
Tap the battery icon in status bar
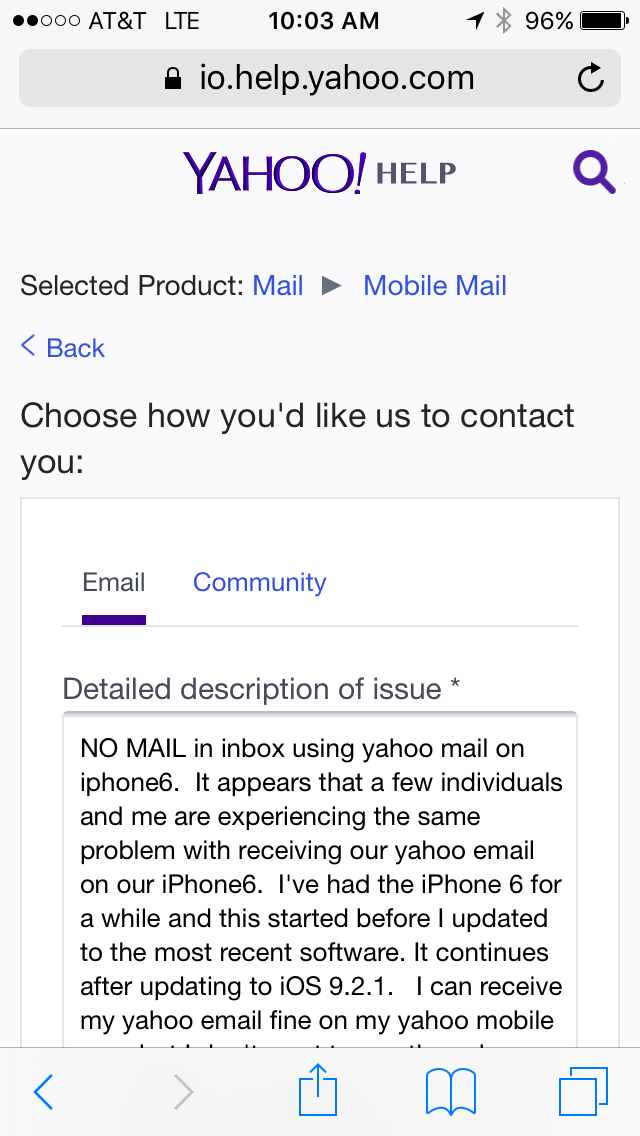pos(603,20)
